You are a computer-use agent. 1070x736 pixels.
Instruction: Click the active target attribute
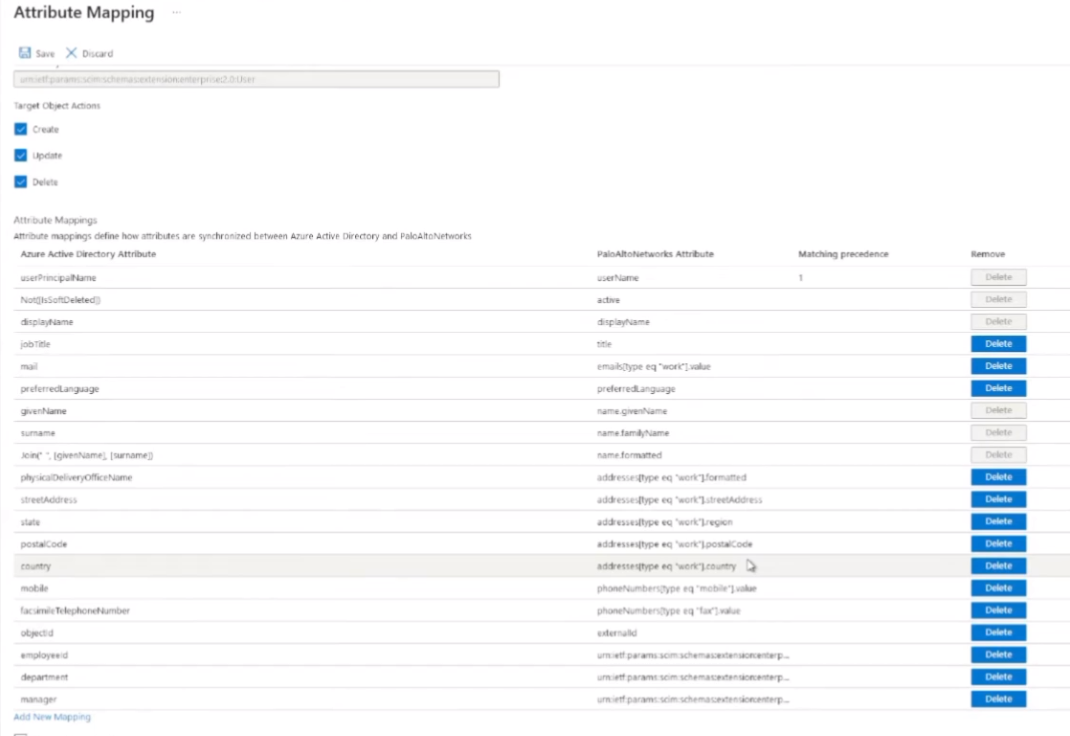pyautogui.click(x=609, y=300)
